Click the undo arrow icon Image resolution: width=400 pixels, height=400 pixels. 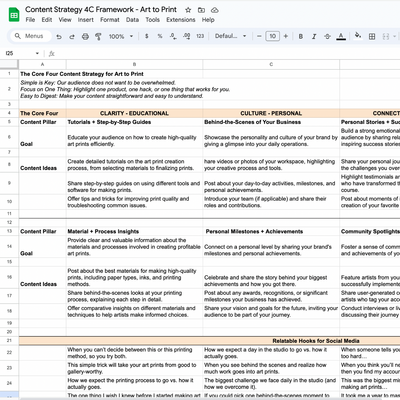(x=59, y=36)
